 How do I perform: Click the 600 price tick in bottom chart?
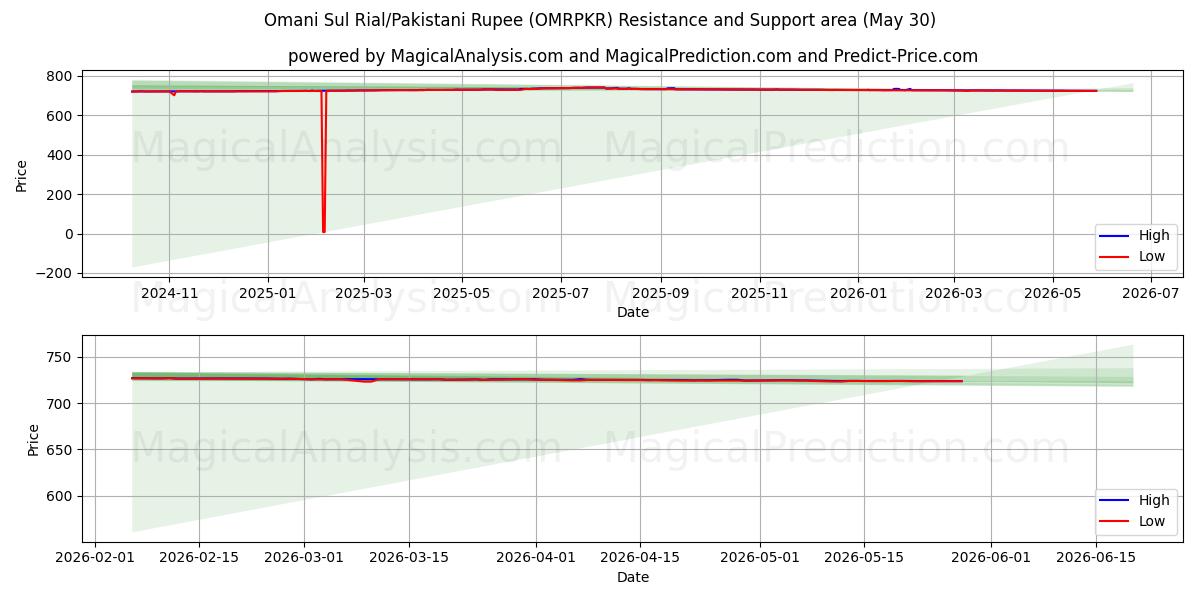coord(59,497)
